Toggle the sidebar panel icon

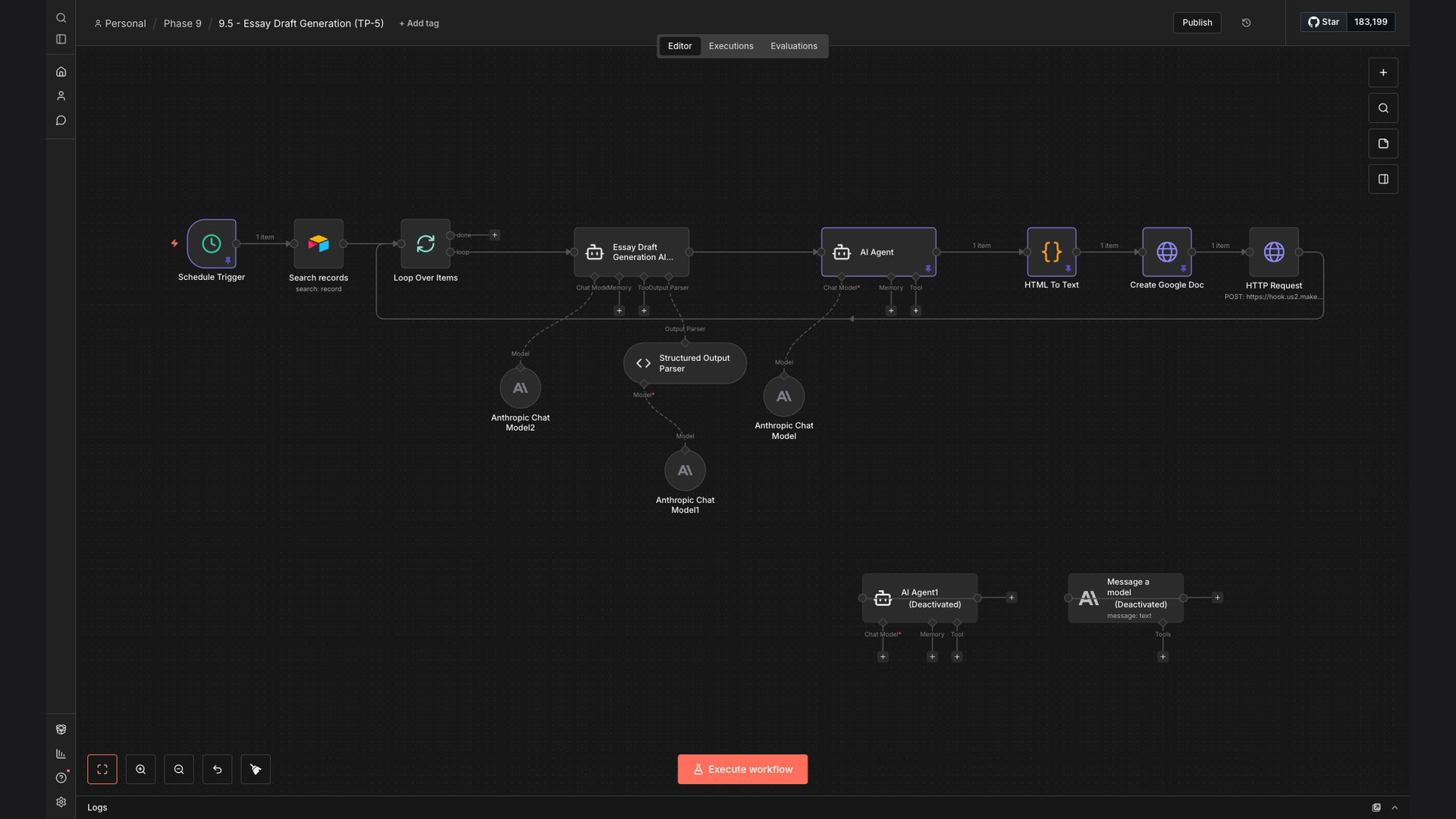(61, 39)
